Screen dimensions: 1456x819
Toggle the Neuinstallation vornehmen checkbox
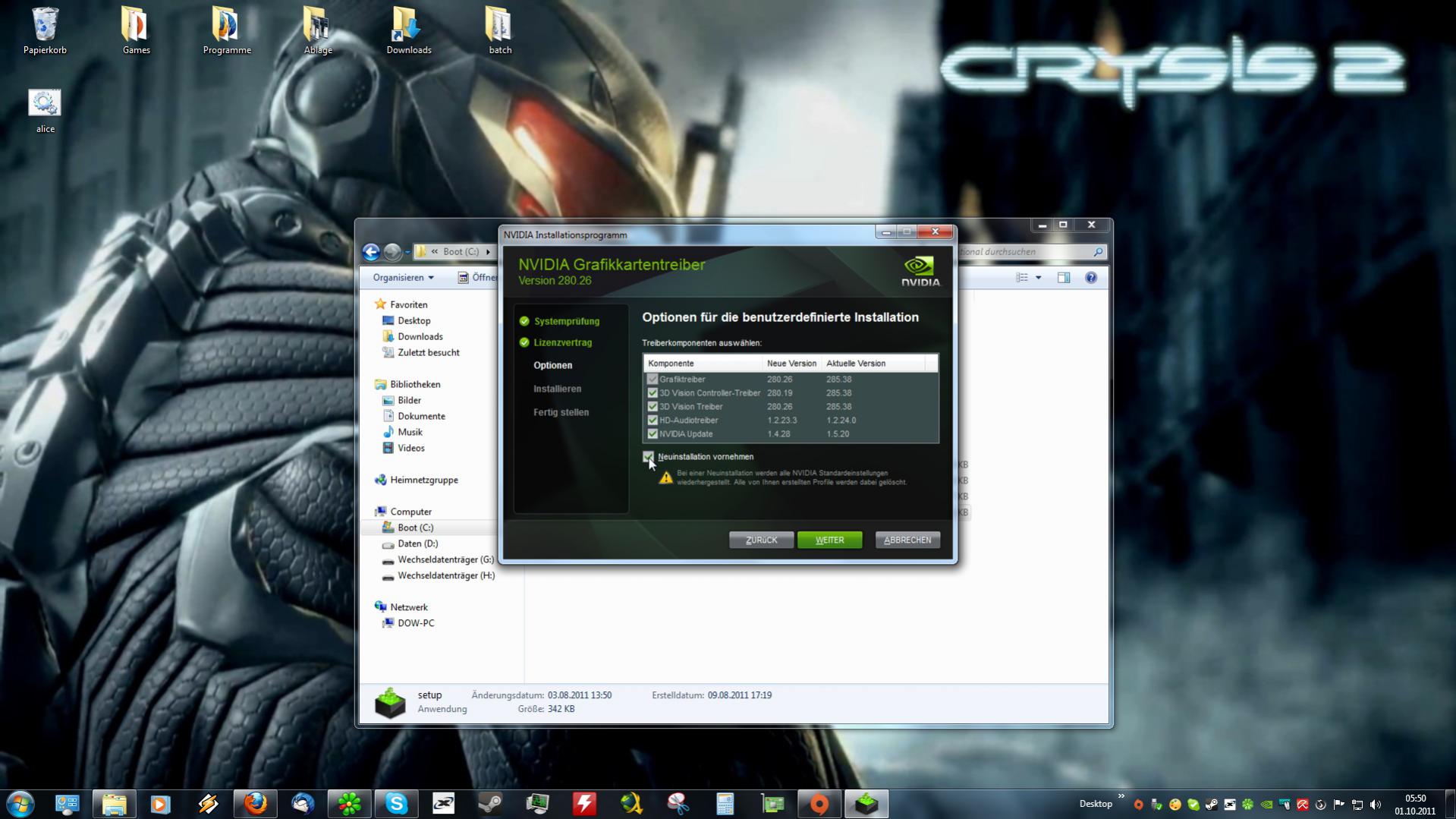click(x=648, y=457)
